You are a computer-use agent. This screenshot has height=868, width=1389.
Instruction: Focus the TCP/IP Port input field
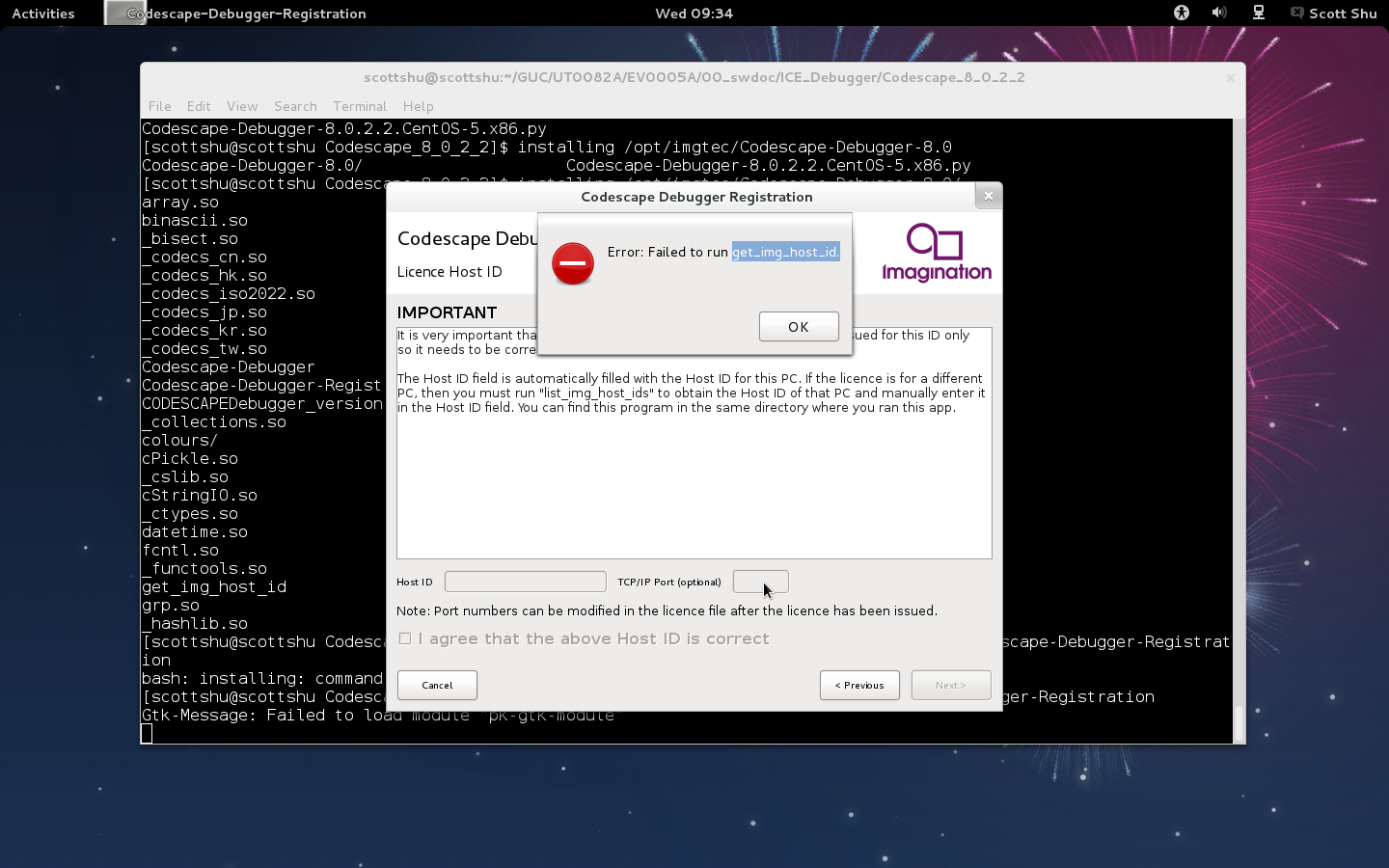pyautogui.click(x=761, y=582)
